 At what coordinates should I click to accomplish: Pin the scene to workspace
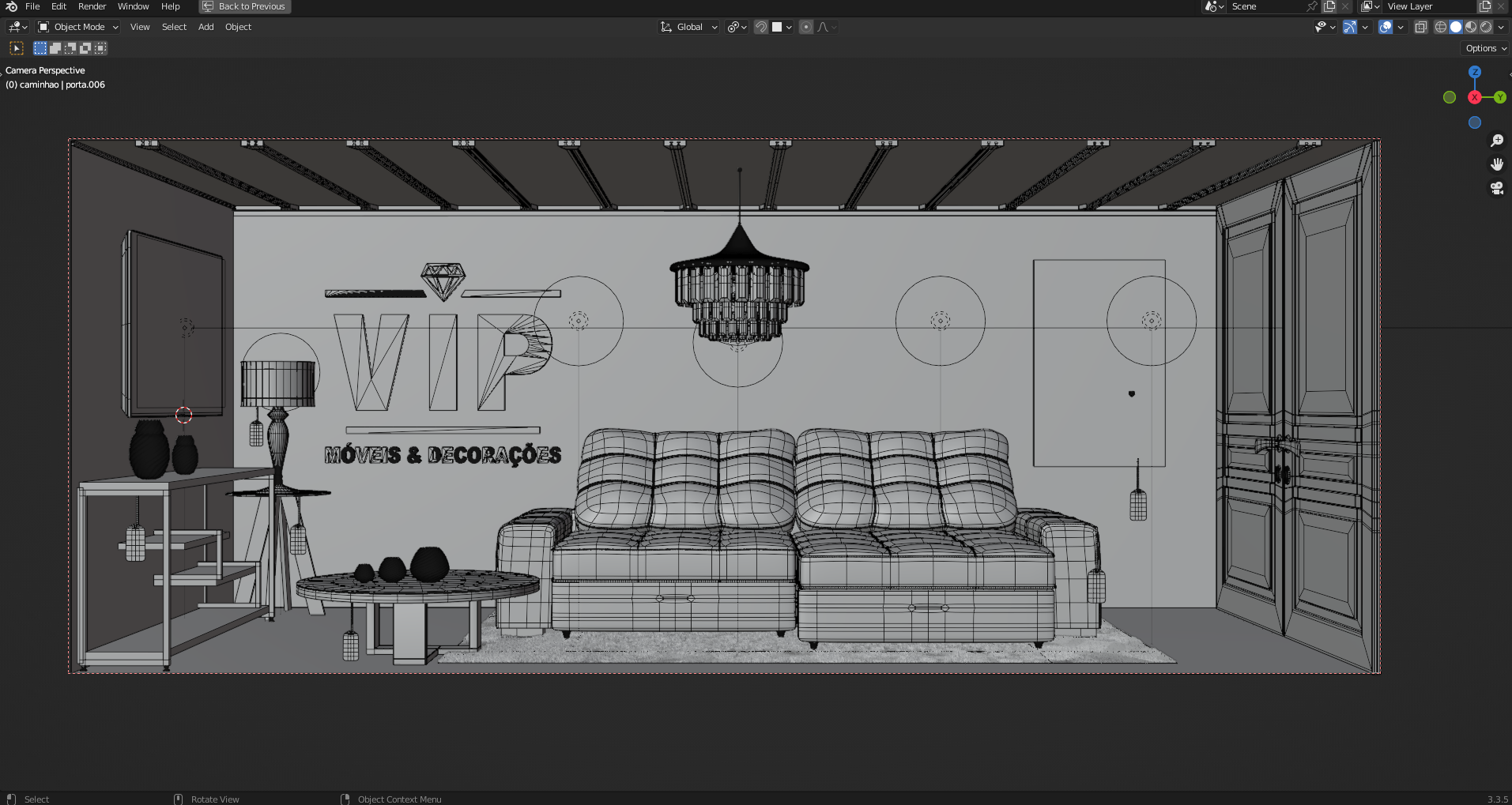coord(1312,6)
